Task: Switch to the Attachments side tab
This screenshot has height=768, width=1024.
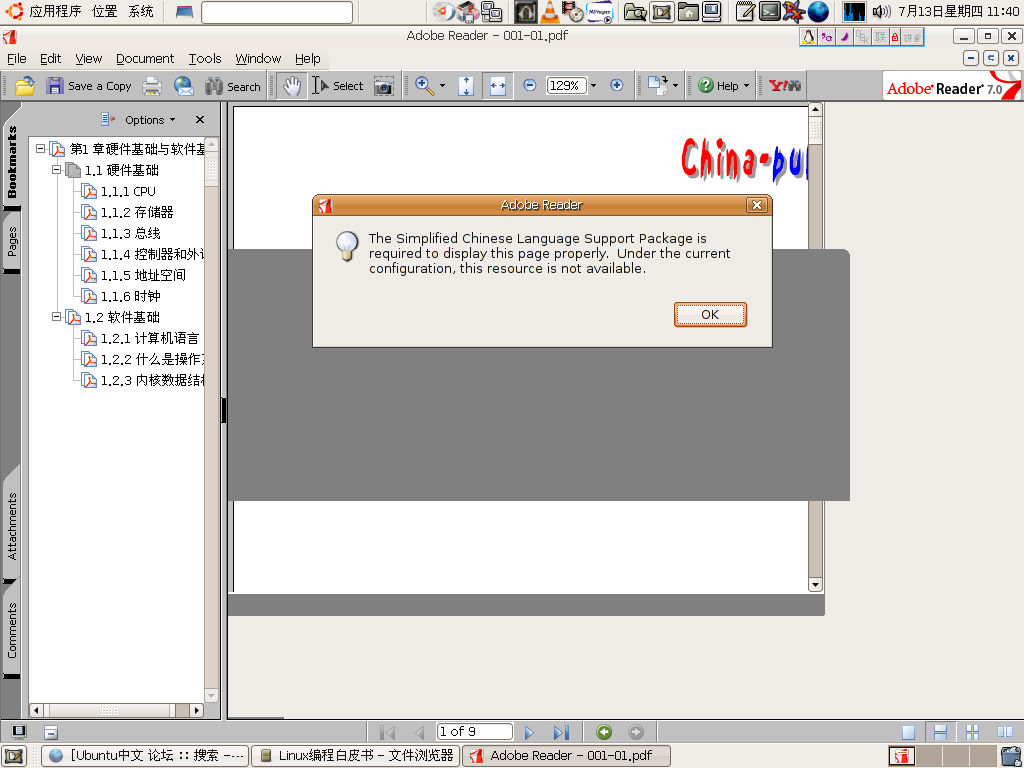Action: coord(12,526)
